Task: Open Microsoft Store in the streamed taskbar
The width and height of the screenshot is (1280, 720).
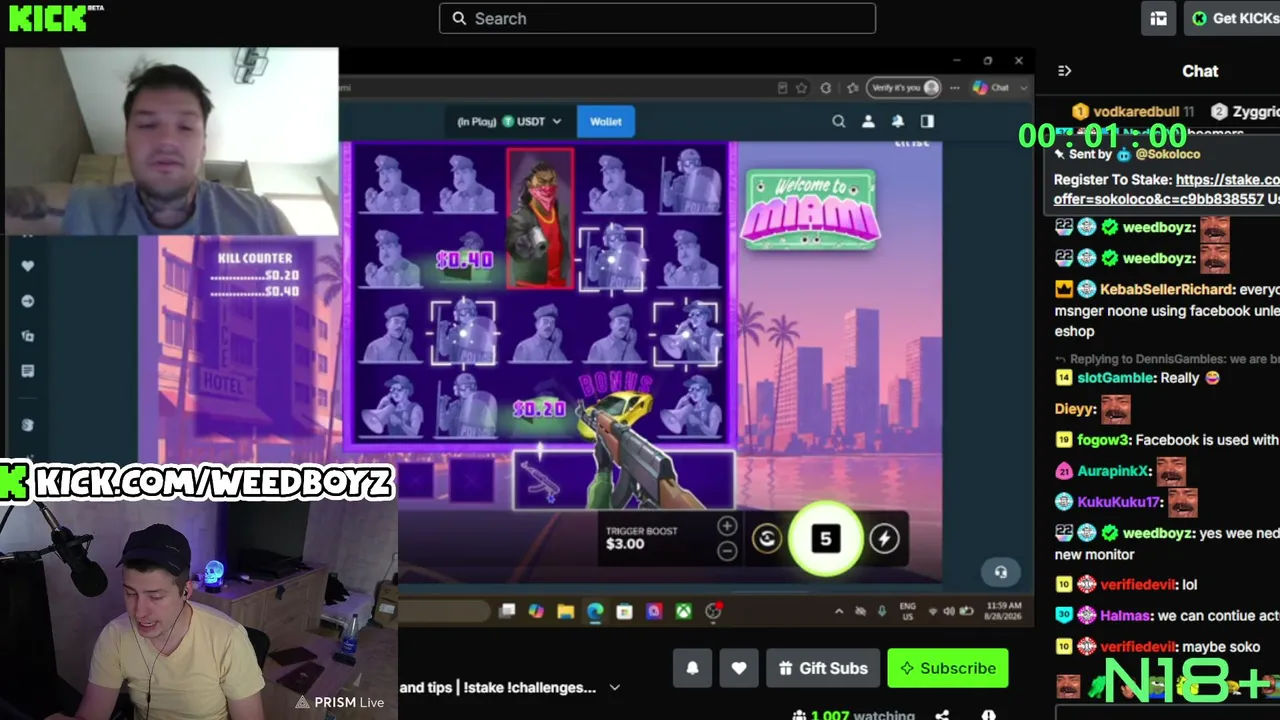Action: [x=624, y=611]
